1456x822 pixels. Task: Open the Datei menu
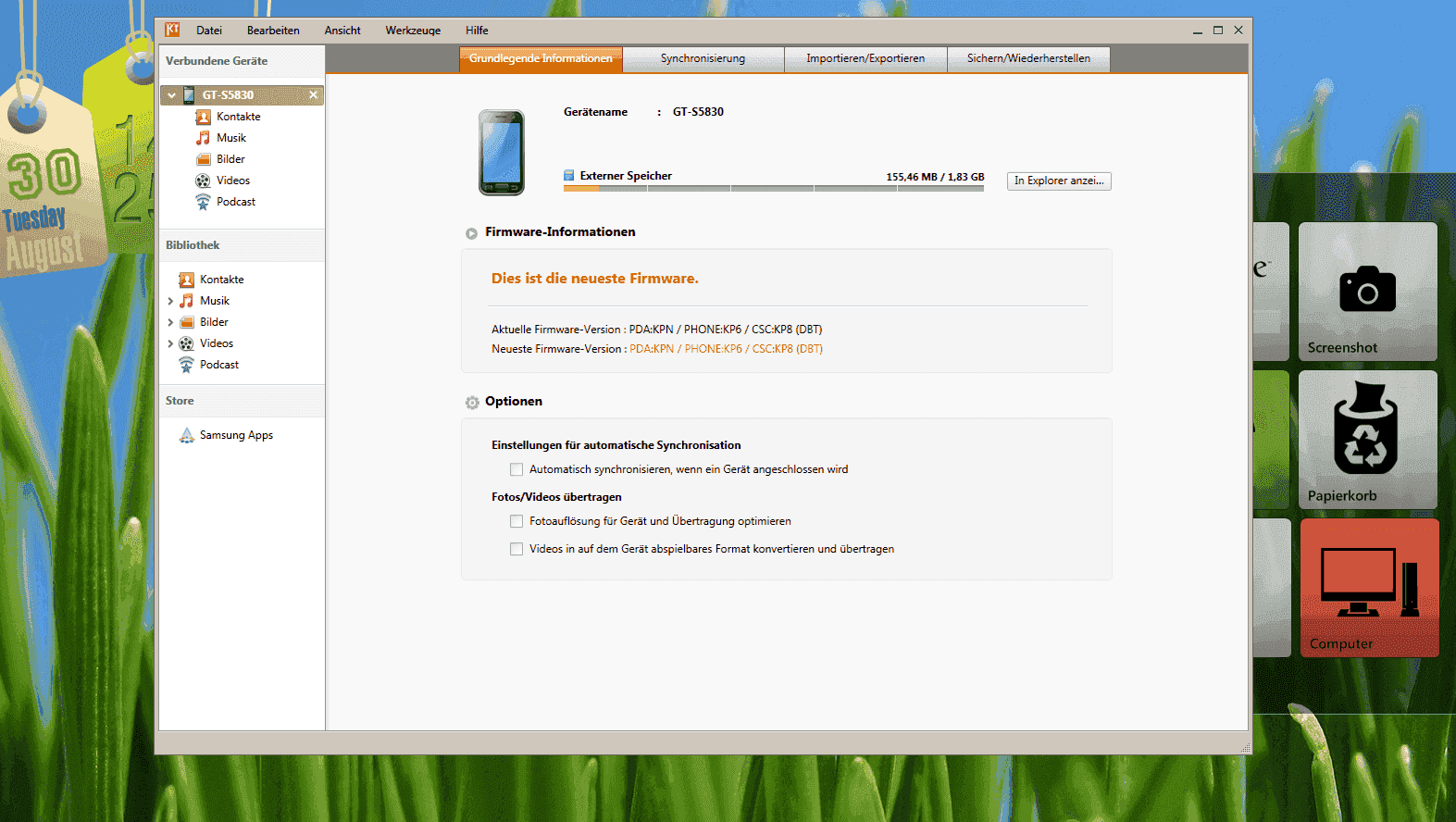[x=209, y=31]
